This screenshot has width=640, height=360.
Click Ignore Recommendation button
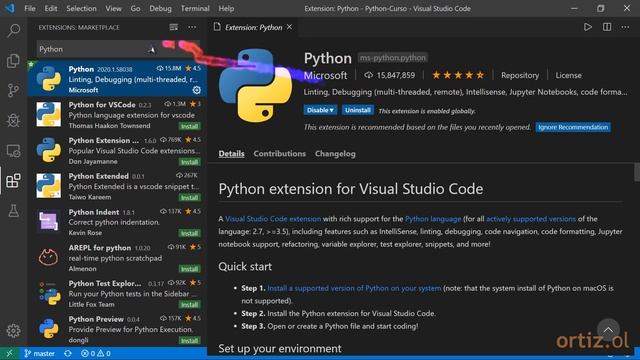click(573, 127)
